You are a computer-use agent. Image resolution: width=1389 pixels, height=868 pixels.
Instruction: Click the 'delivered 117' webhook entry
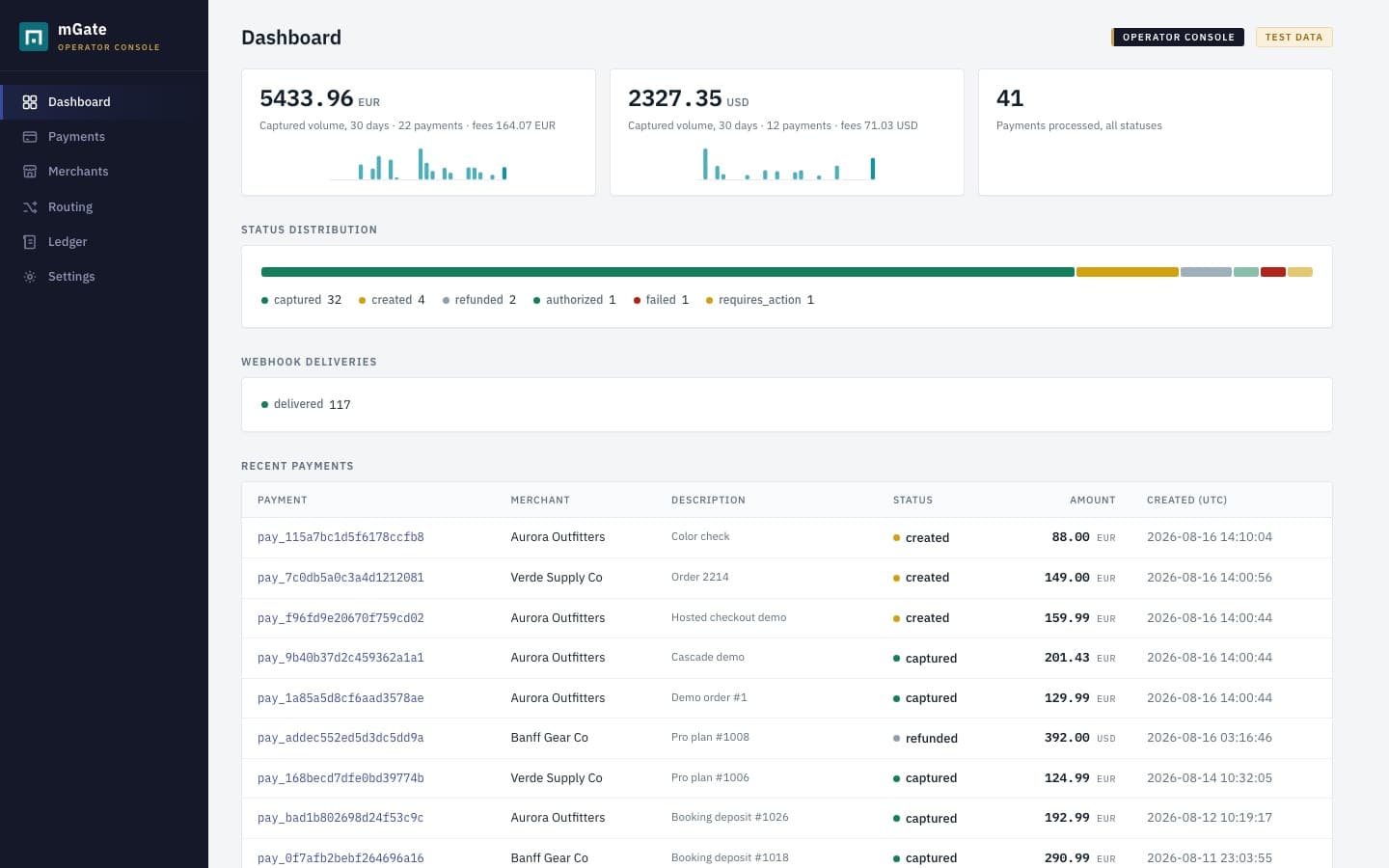pos(306,404)
